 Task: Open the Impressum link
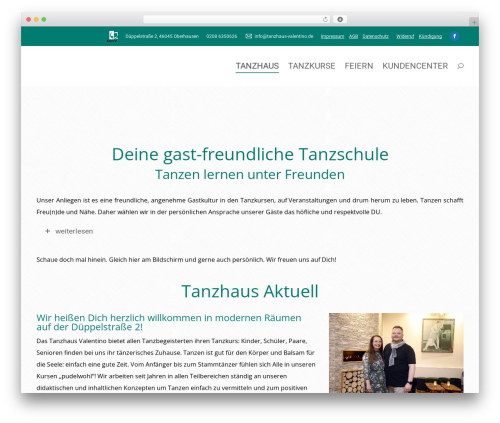click(x=332, y=36)
